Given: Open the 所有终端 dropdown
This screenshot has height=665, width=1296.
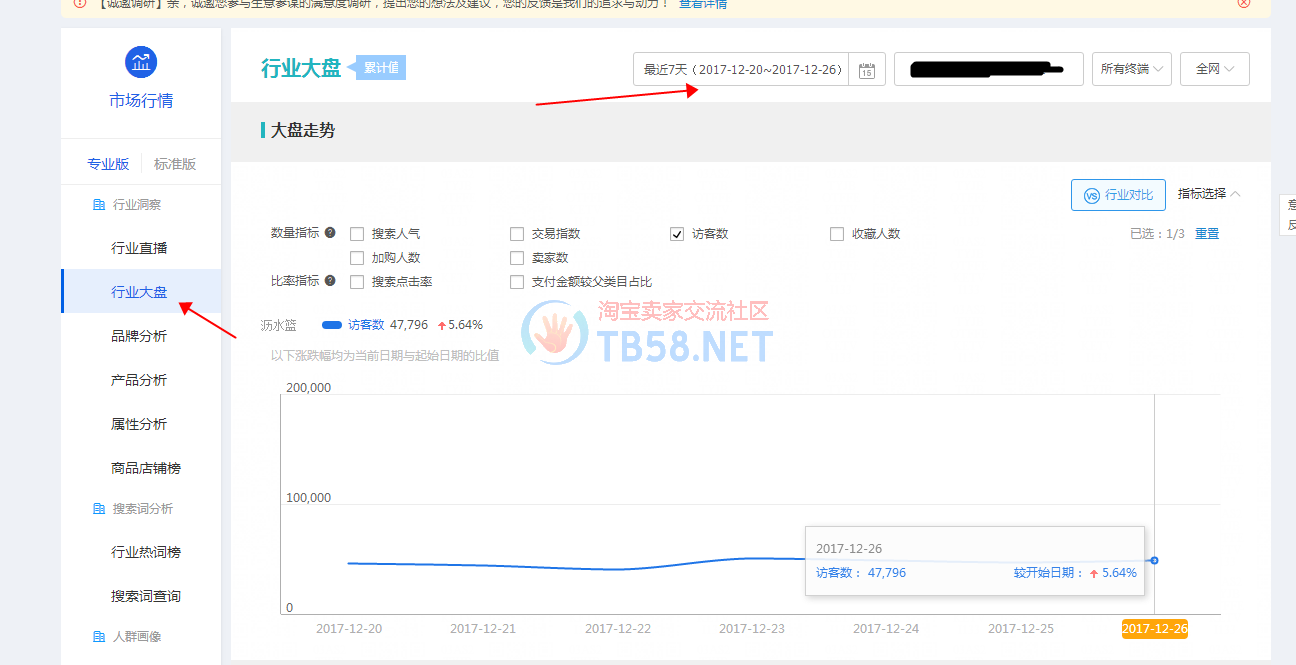Looking at the screenshot, I should [x=1131, y=70].
